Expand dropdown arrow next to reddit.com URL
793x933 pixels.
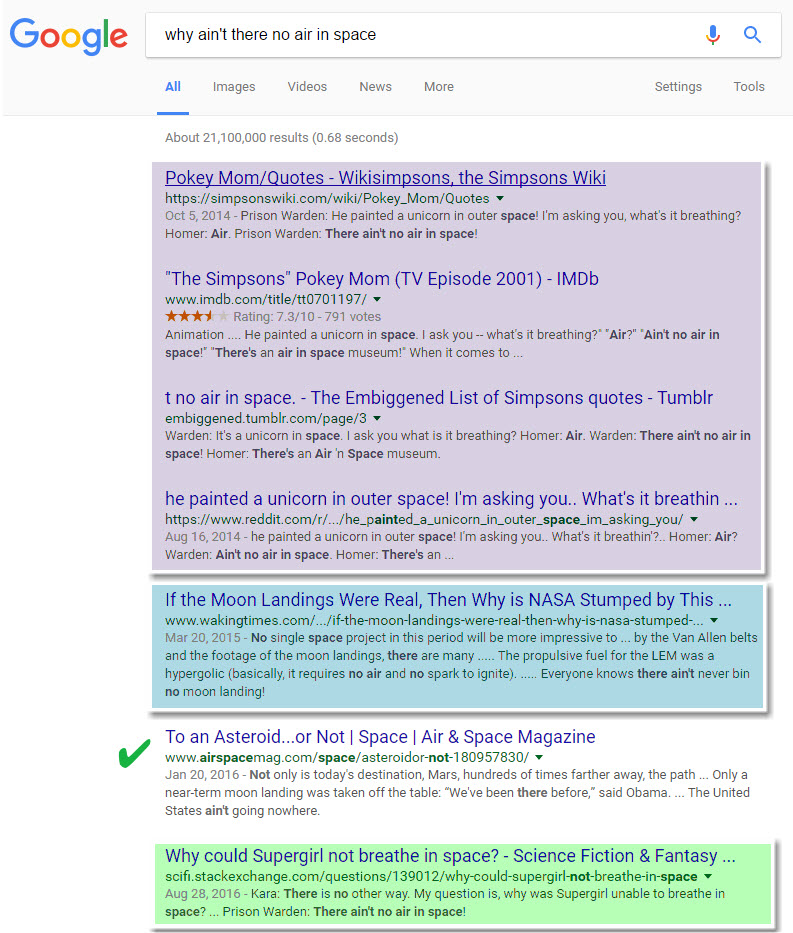coord(694,519)
